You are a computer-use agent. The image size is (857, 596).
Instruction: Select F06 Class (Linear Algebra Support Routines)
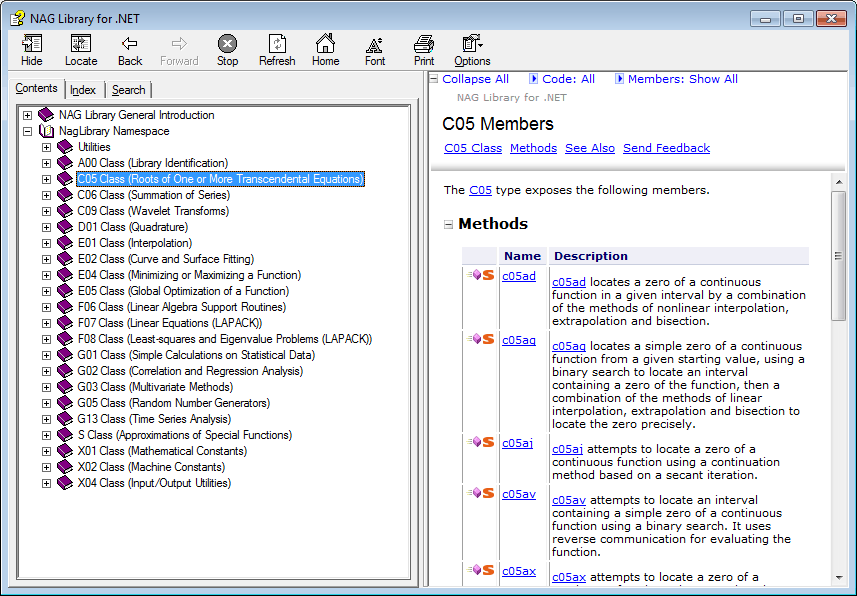[181, 307]
